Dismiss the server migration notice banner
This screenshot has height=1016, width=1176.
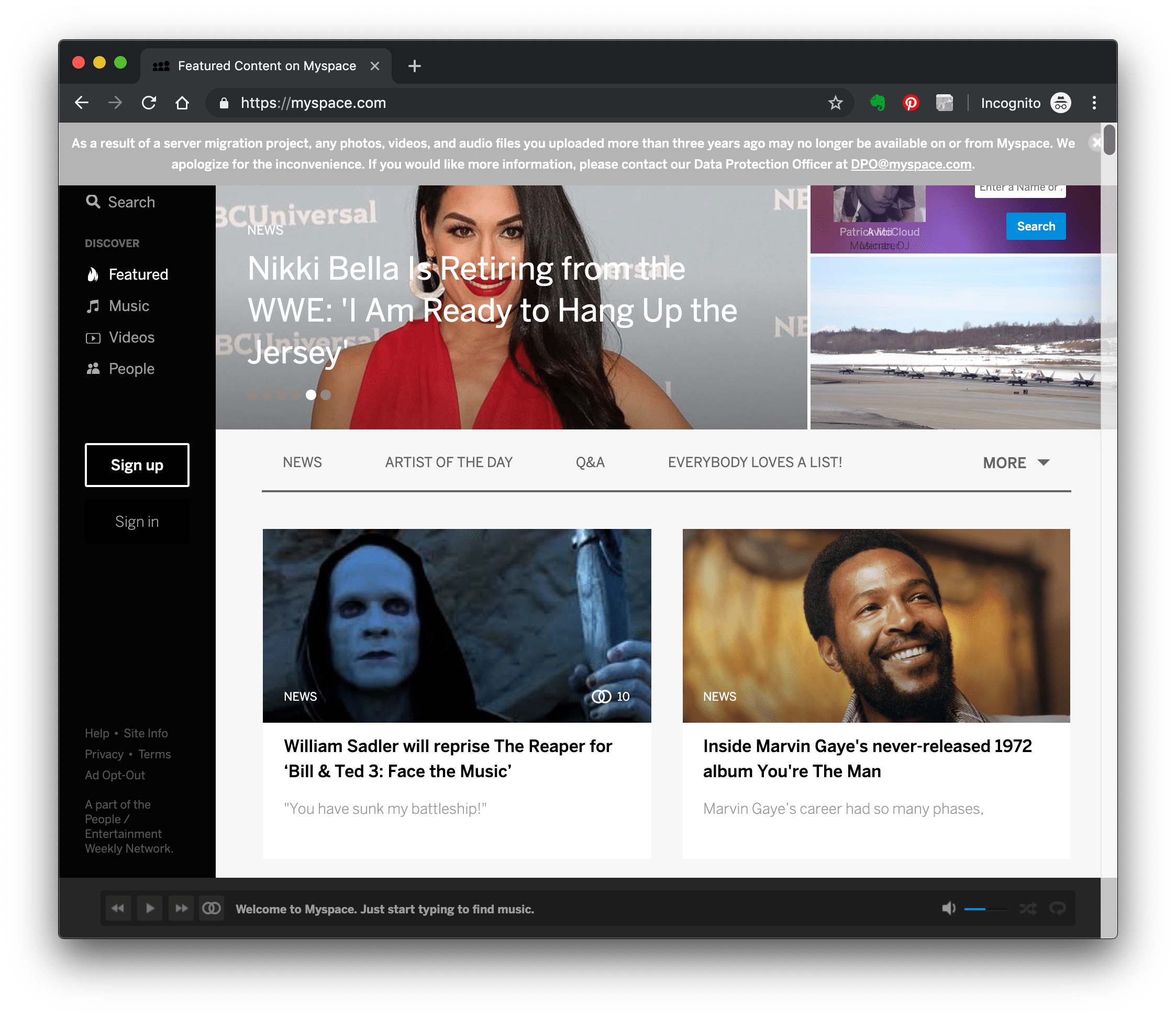[1096, 142]
